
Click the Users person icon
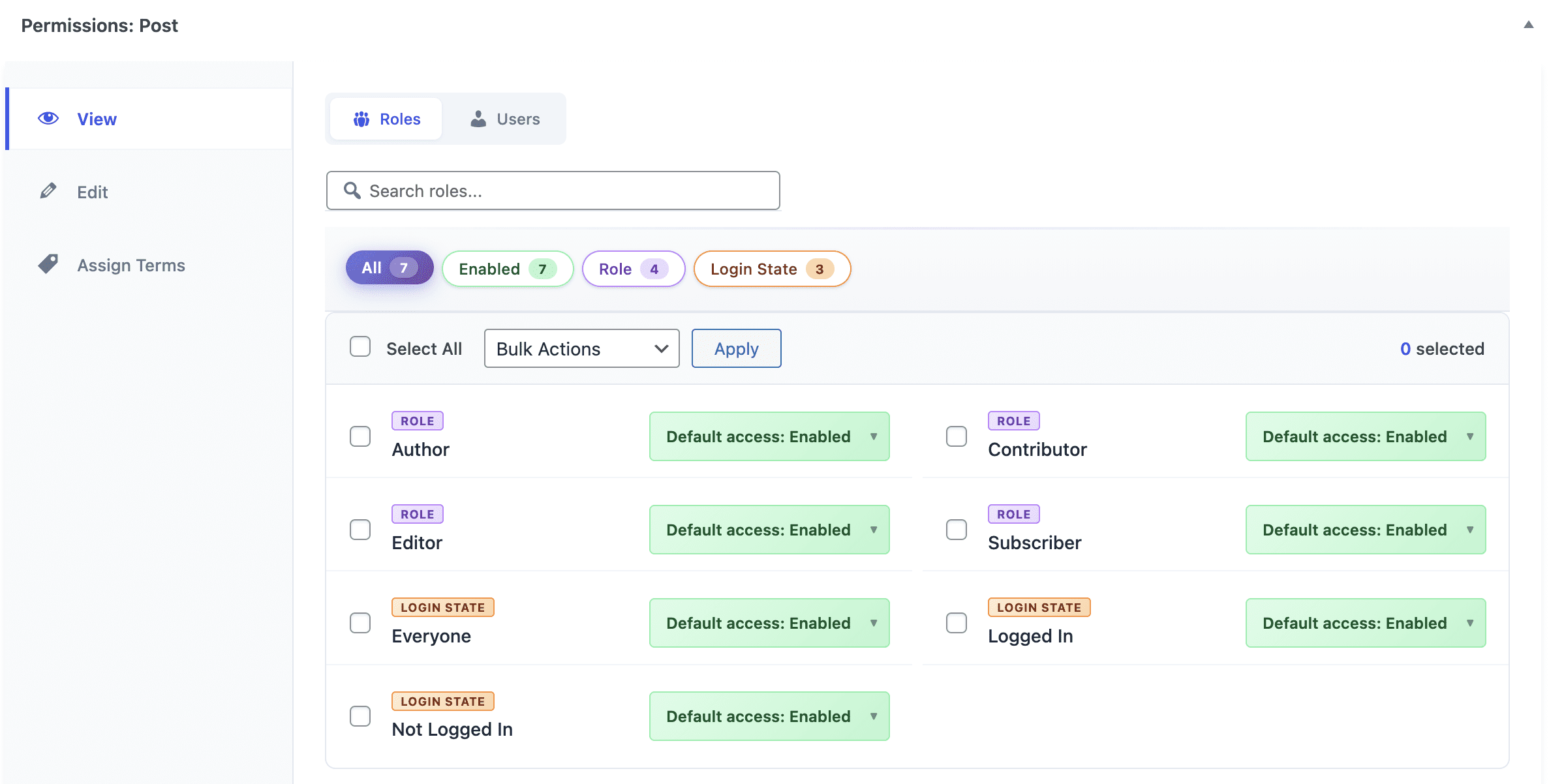click(x=478, y=119)
